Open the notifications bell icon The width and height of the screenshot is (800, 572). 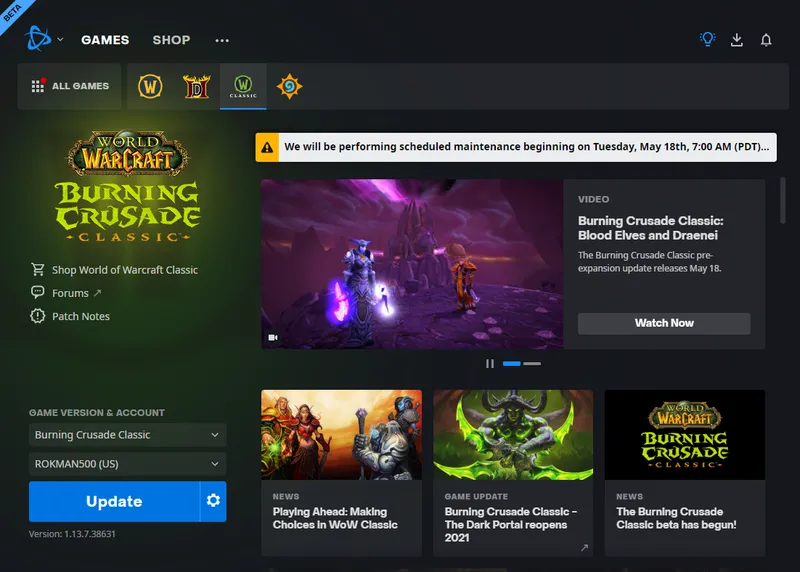pos(766,40)
